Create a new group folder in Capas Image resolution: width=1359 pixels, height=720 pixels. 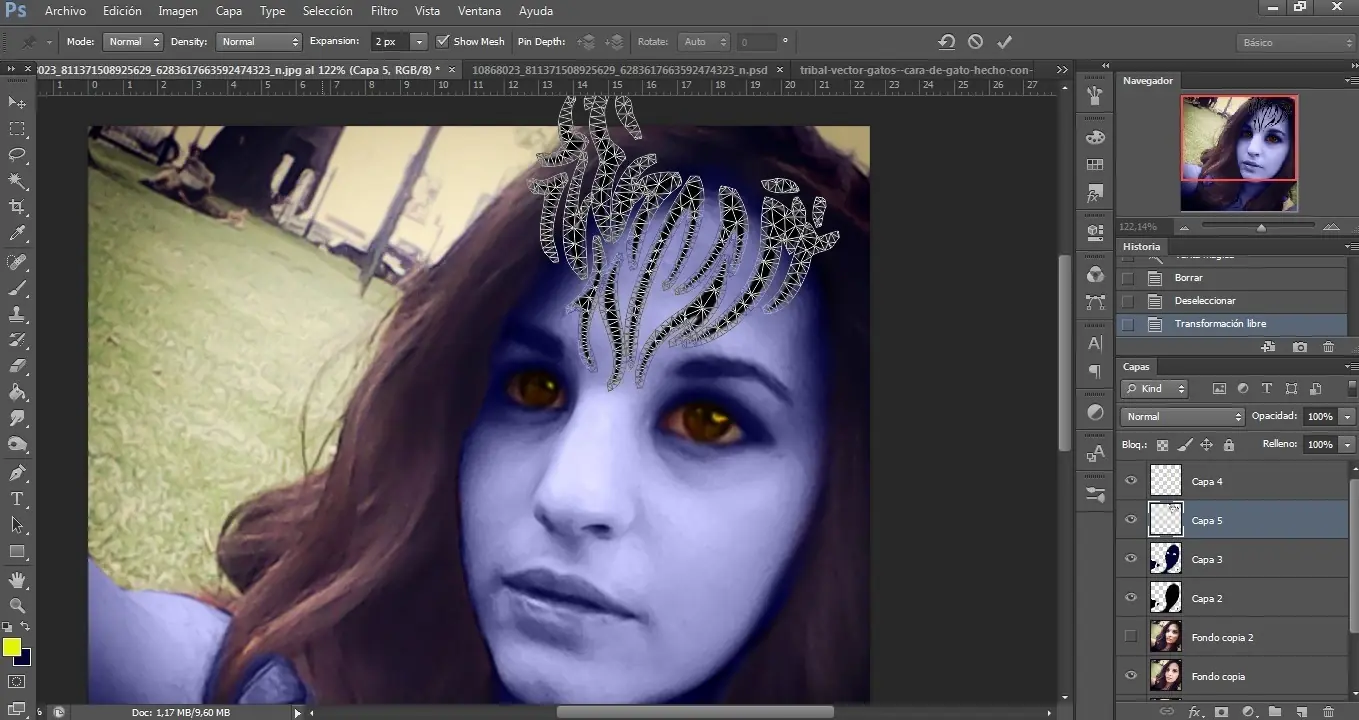1274,712
